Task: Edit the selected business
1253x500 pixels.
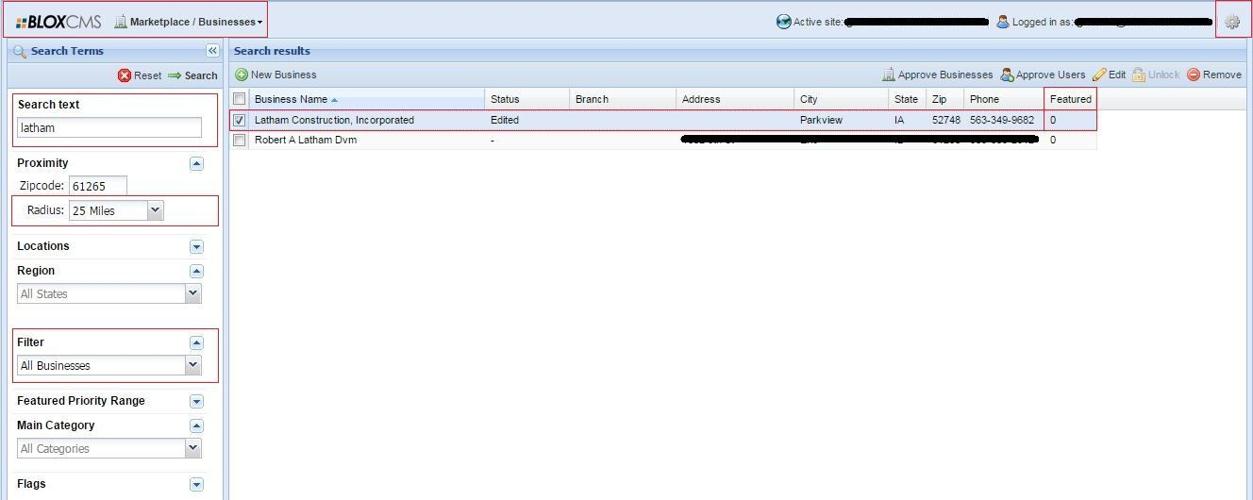Action: tap(1109, 75)
